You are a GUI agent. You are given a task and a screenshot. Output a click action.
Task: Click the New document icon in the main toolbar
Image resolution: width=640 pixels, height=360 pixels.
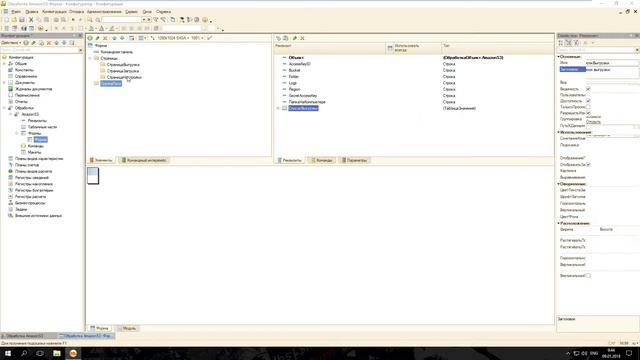[6, 20]
